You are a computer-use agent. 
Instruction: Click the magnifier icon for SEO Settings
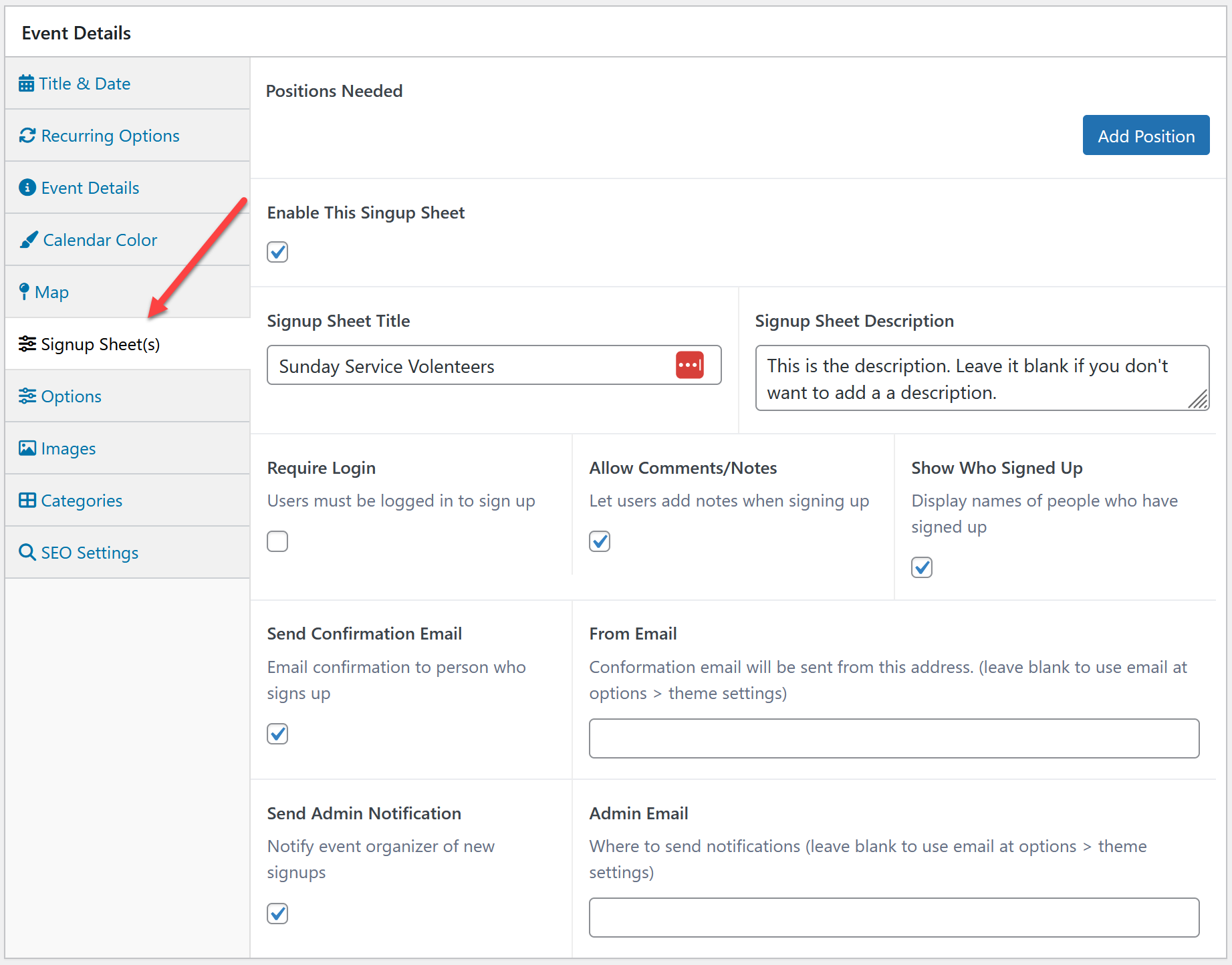pyautogui.click(x=27, y=553)
